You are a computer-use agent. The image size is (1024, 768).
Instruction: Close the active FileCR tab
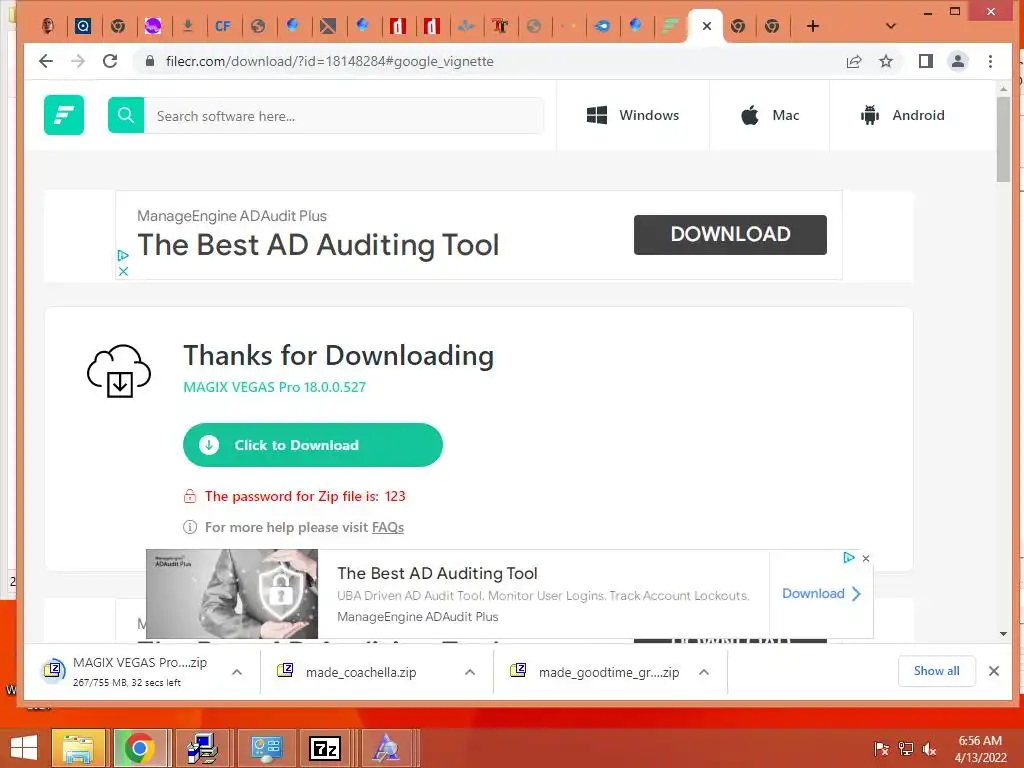tap(707, 26)
